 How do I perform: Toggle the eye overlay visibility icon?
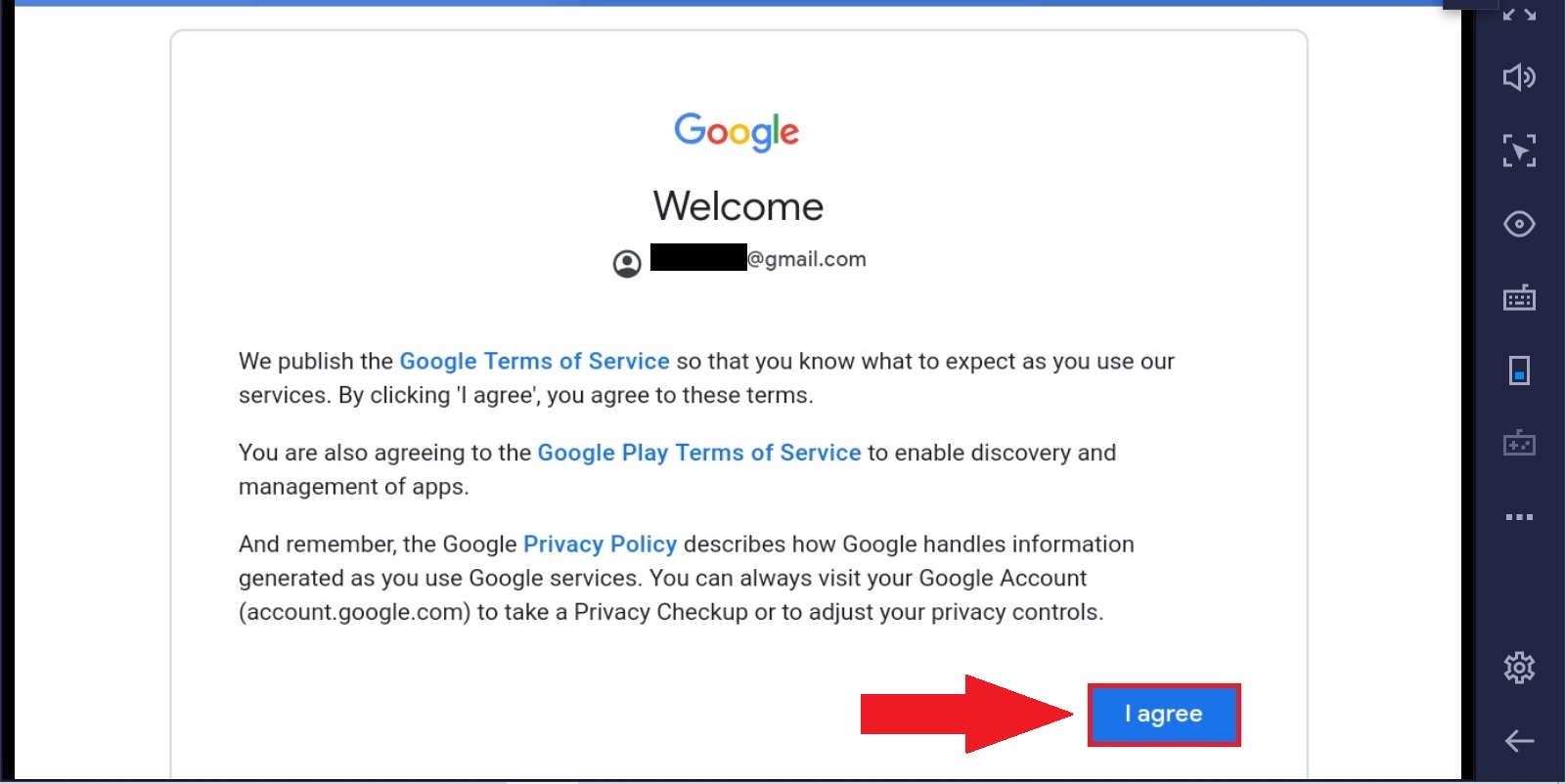[1519, 224]
